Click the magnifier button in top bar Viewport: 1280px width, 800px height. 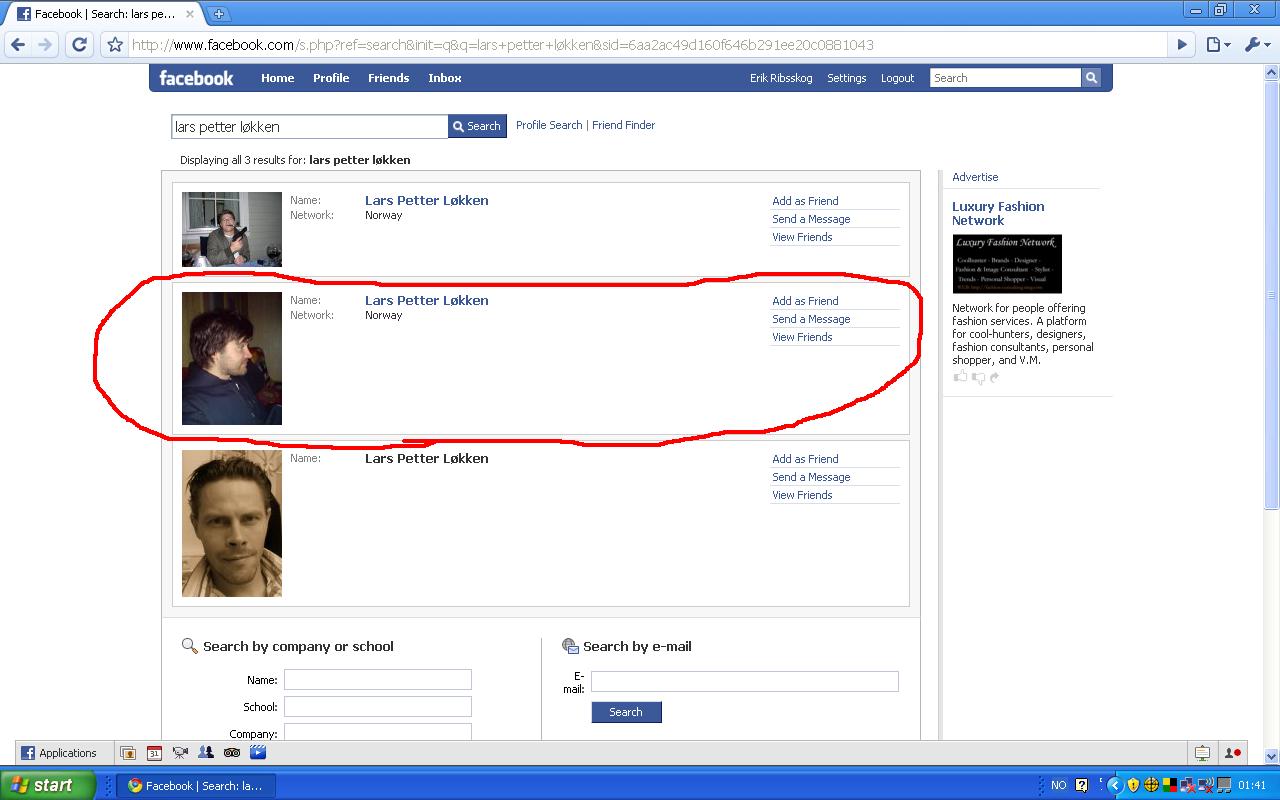1091,78
